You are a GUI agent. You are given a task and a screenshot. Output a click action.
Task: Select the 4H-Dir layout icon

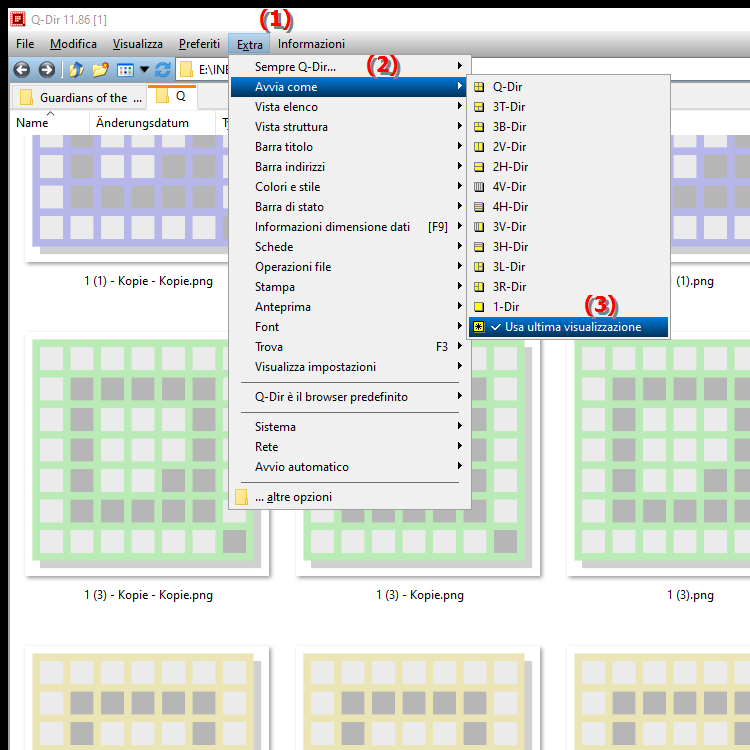(479, 207)
